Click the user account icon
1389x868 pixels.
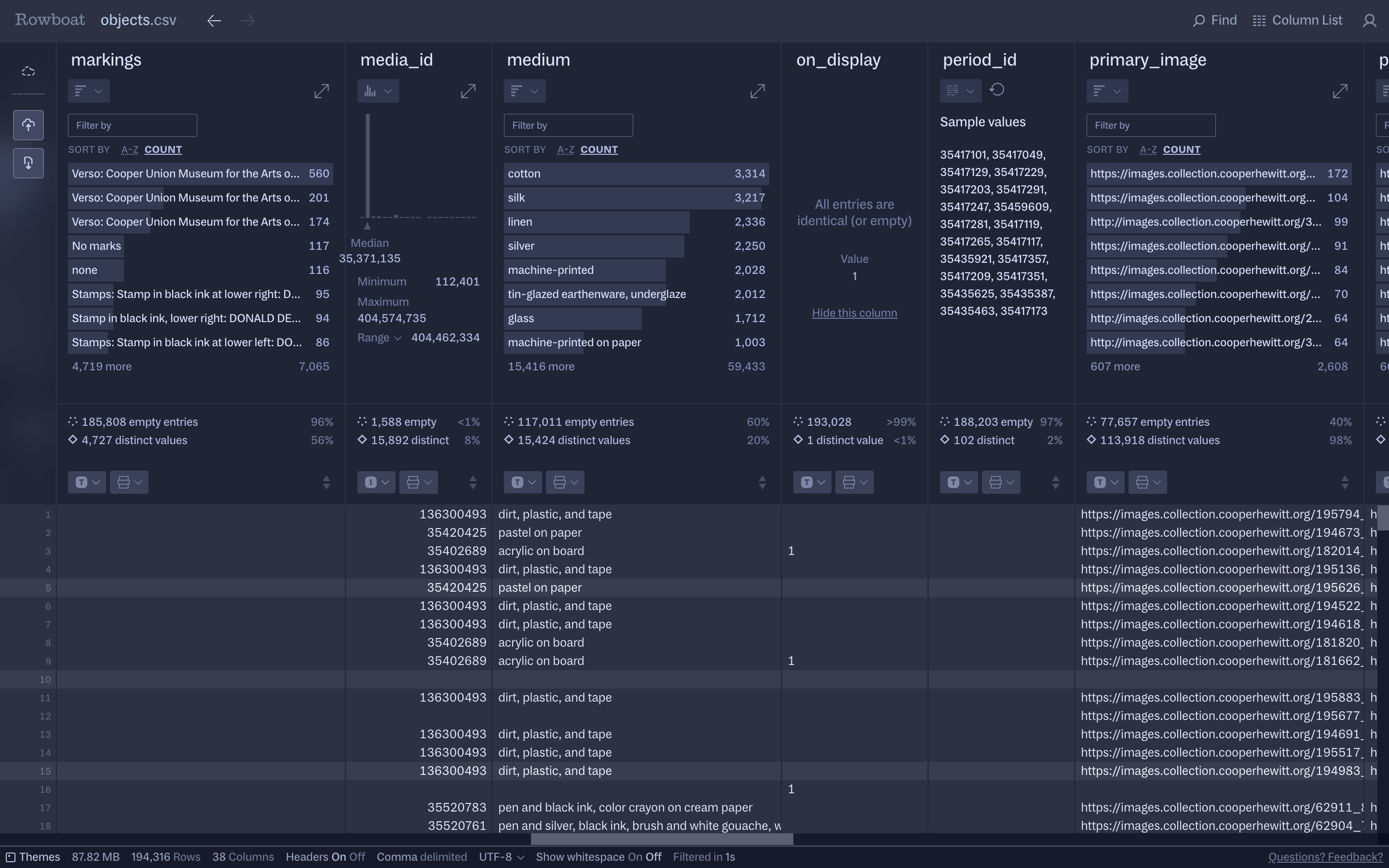[x=1370, y=21]
